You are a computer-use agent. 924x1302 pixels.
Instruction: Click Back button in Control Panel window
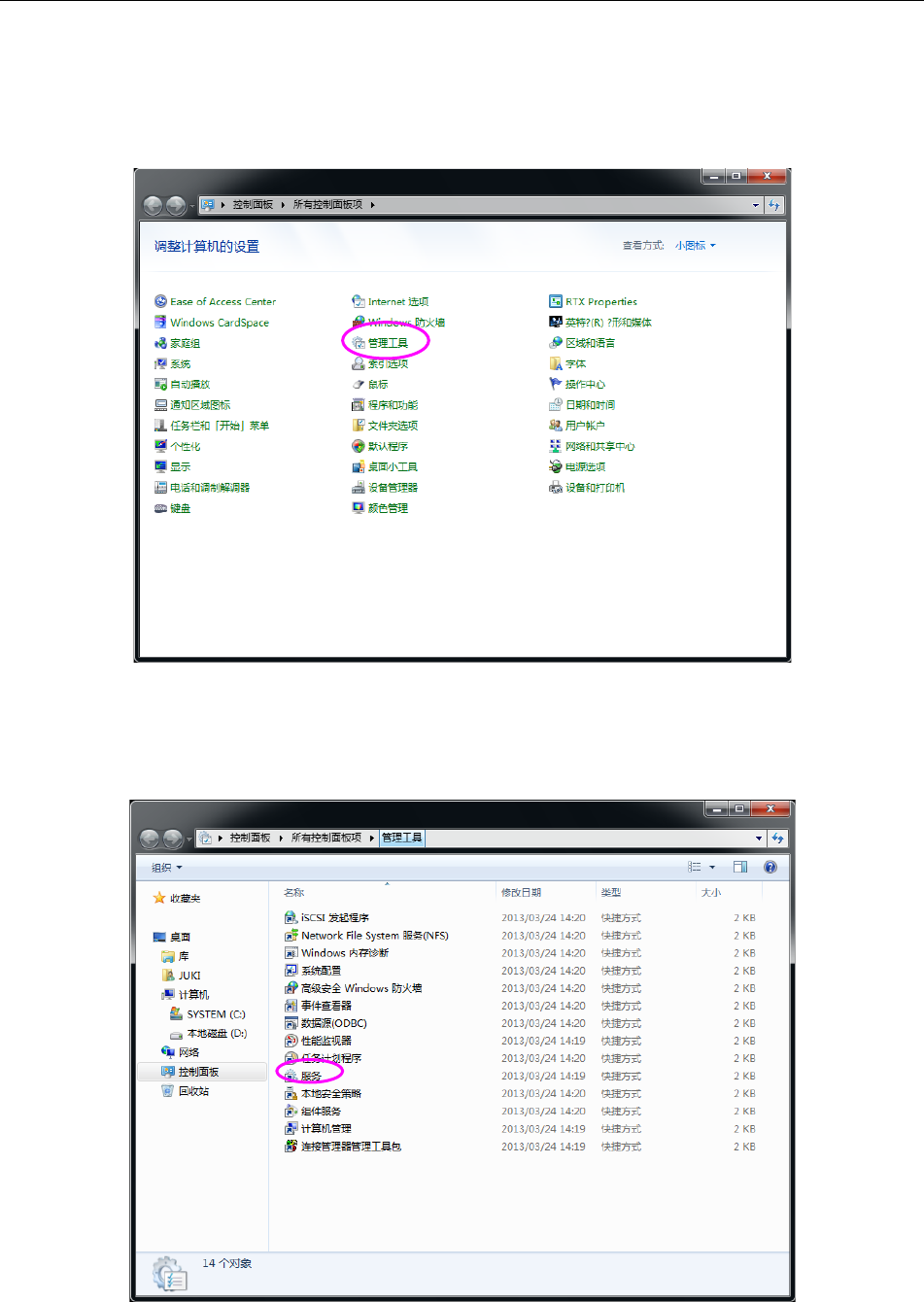point(153,205)
